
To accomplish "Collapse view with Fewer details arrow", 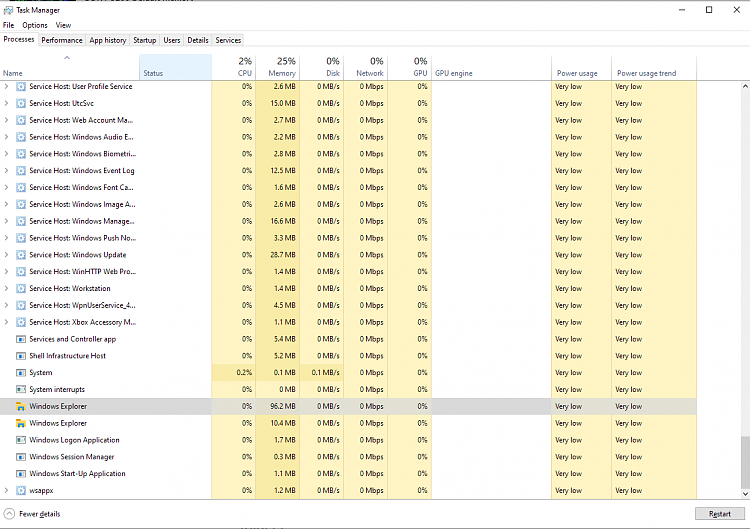I will [9, 514].
